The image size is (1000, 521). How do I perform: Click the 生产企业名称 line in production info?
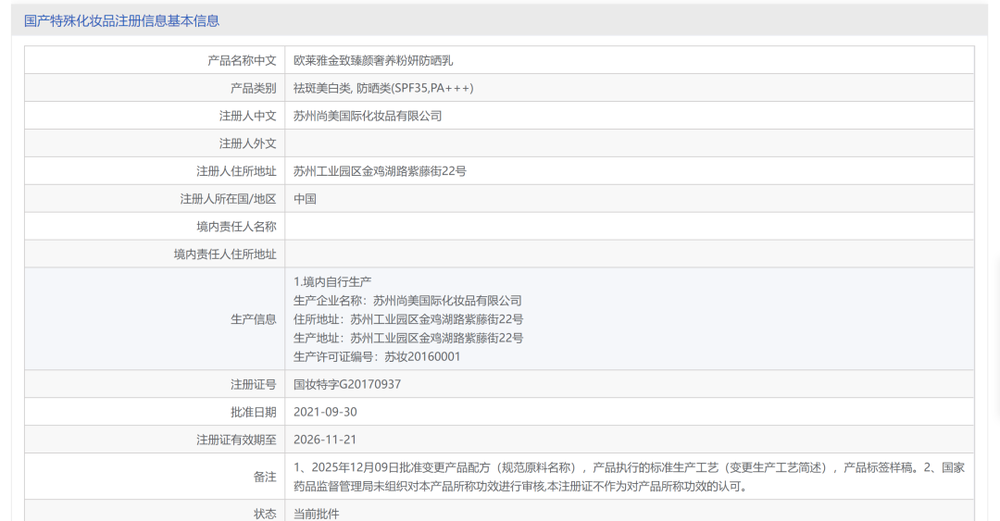click(407, 300)
